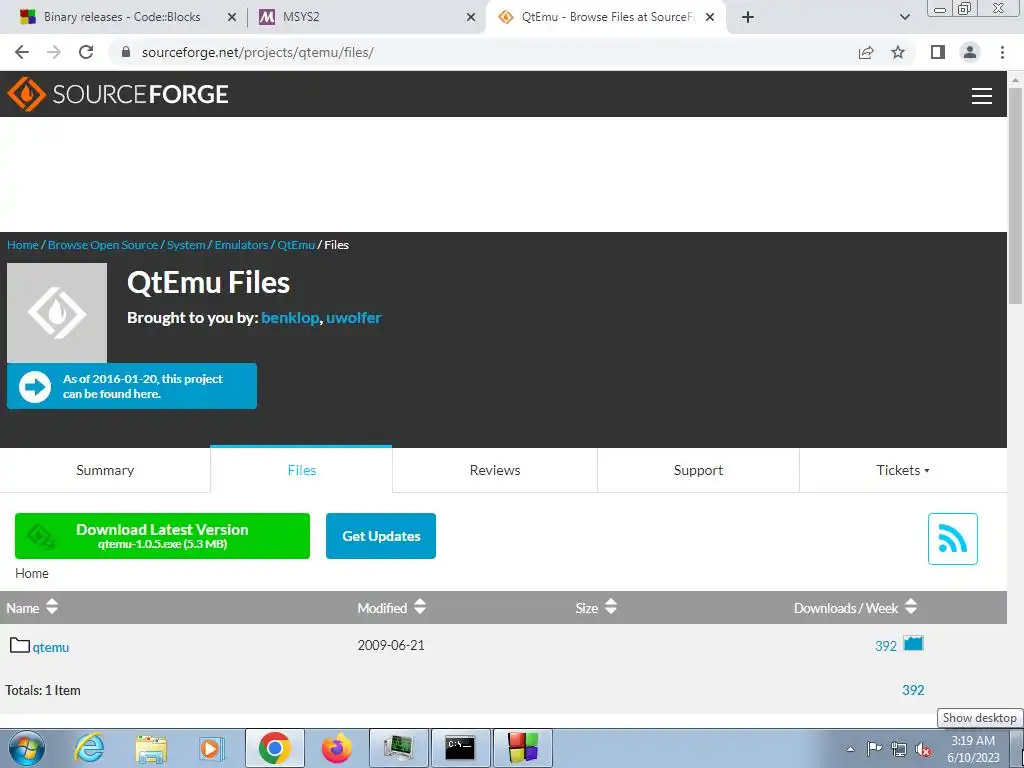This screenshot has height=768, width=1024.
Task: Sort by Downloads / Week arrows
Action: click(911, 607)
